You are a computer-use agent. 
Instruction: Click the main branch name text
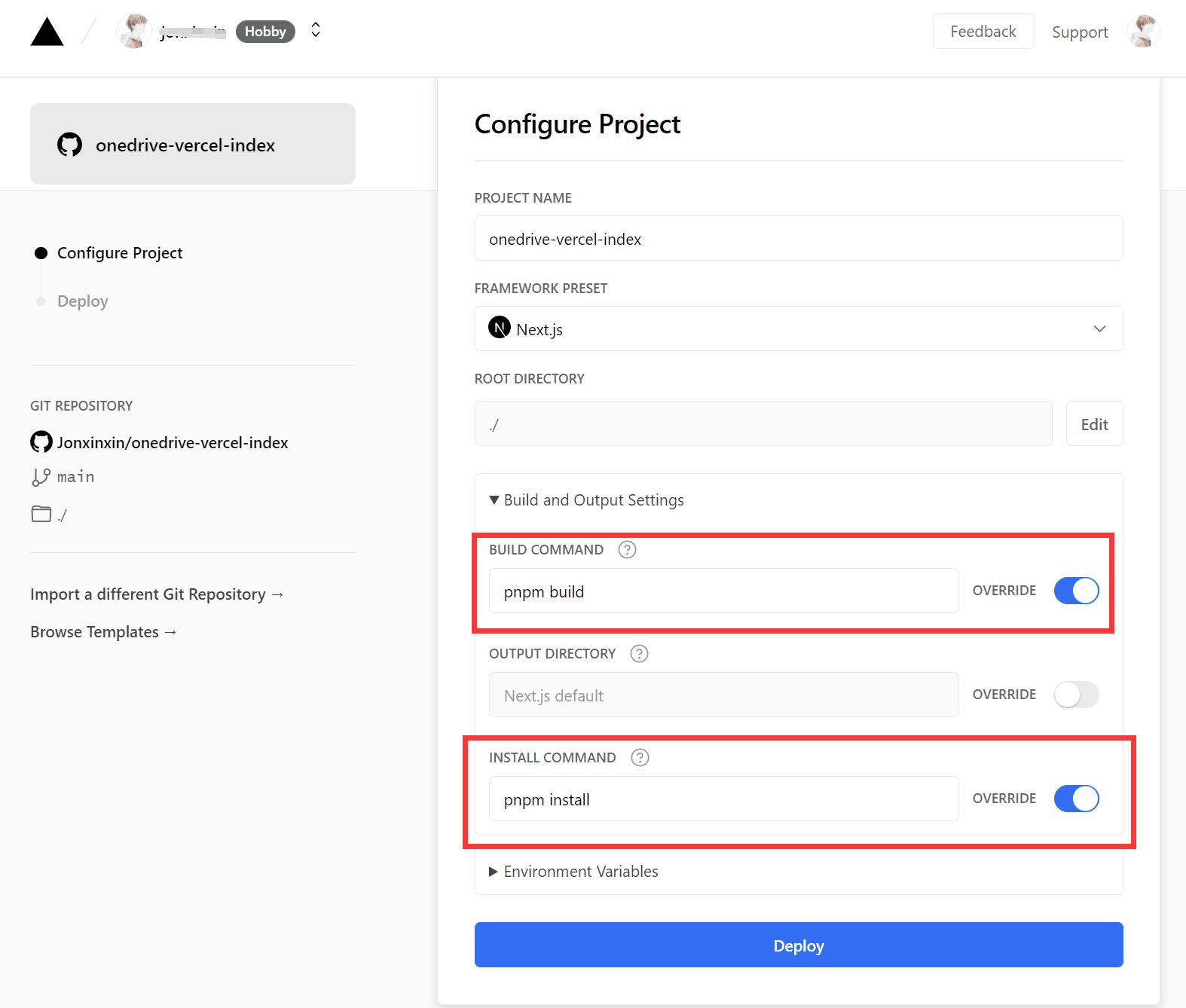76,477
